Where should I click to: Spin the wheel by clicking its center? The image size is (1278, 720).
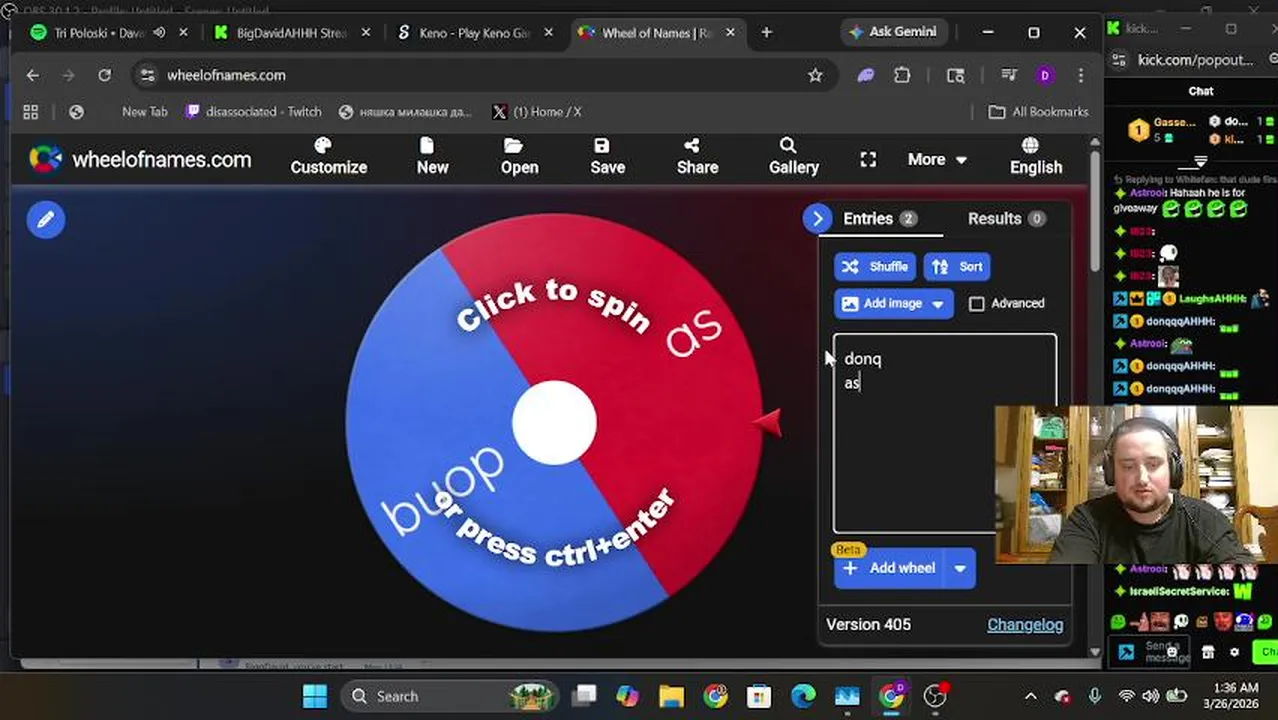click(x=554, y=423)
